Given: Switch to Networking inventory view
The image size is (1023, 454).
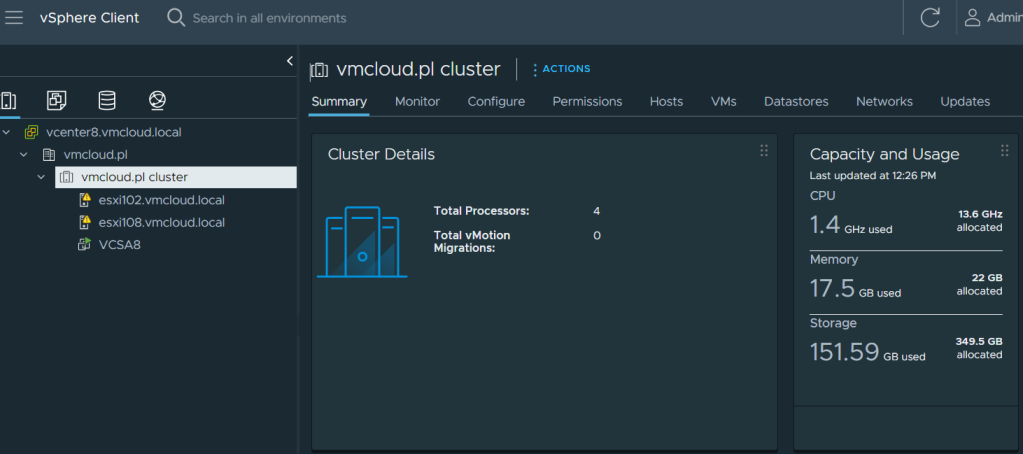Looking at the screenshot, I should click(156, 100).
